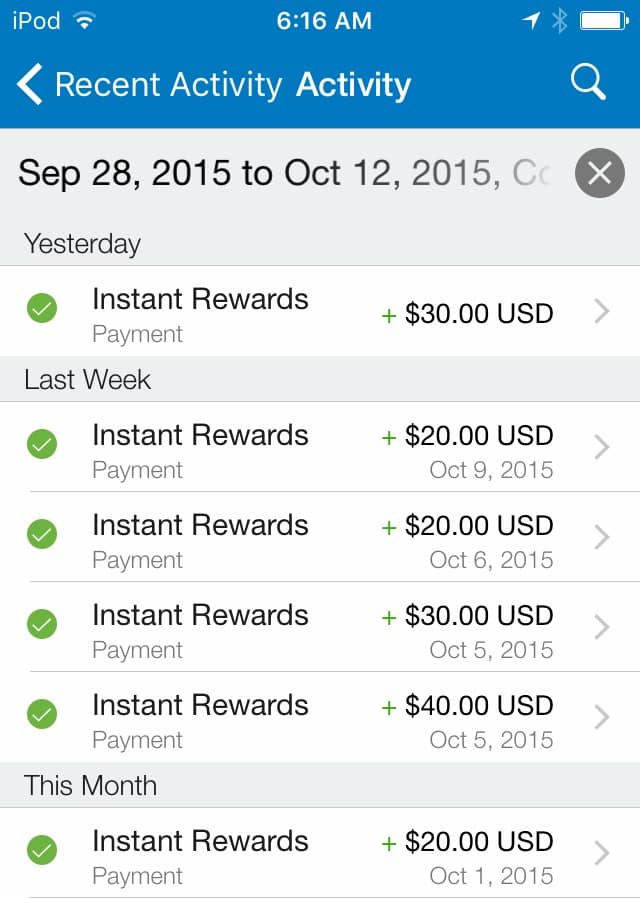The width and height of the screenshot is (640, 899).
Task: Expand the $40.00 USD payment chevron
Action: [602, 717]
